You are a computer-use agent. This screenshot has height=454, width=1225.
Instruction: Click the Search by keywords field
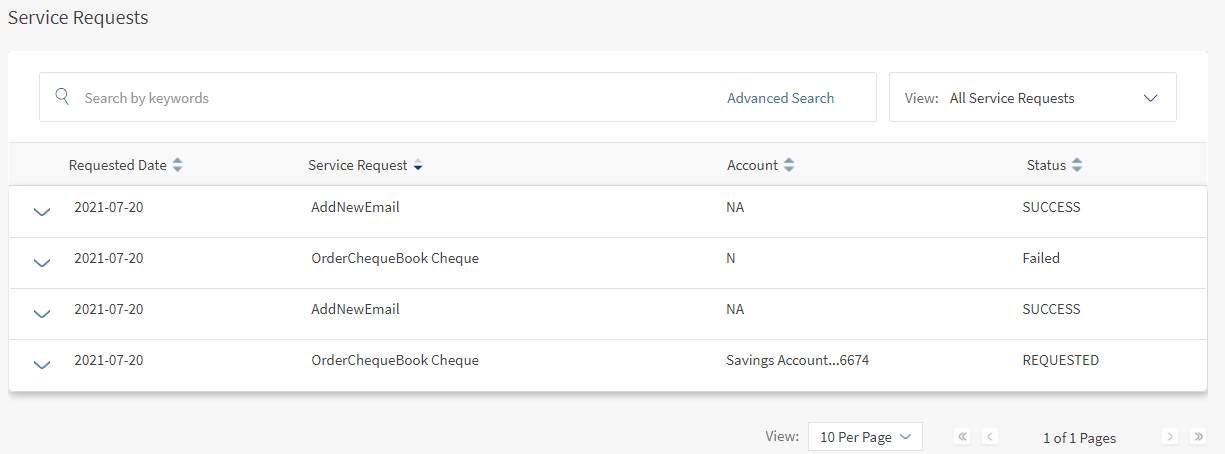[x=380, y=98]
